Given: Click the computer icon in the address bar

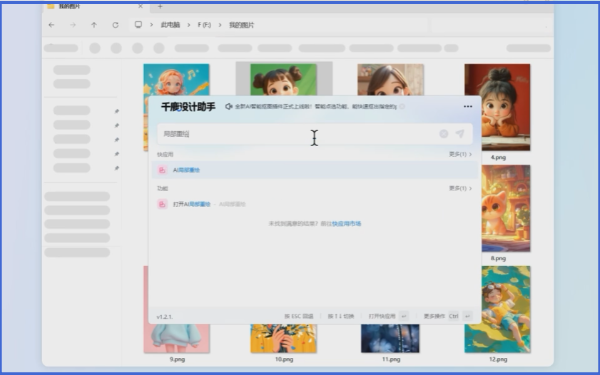Looking at the screenshot, I should pos(138,24).
